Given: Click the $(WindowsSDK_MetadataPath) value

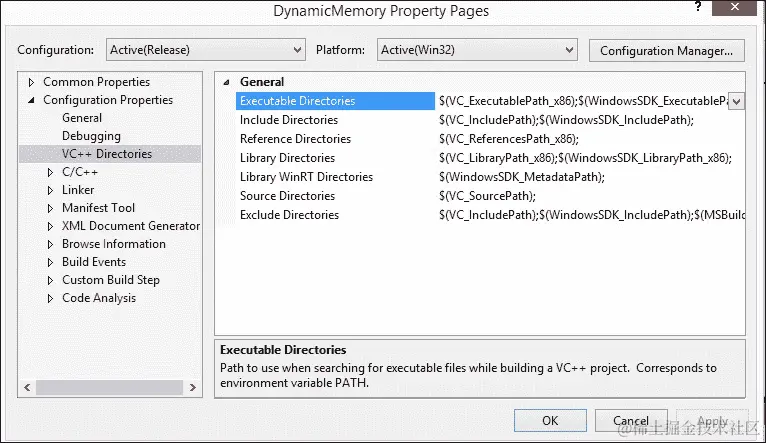Looking at the screenshot, I should coord(522,177).
